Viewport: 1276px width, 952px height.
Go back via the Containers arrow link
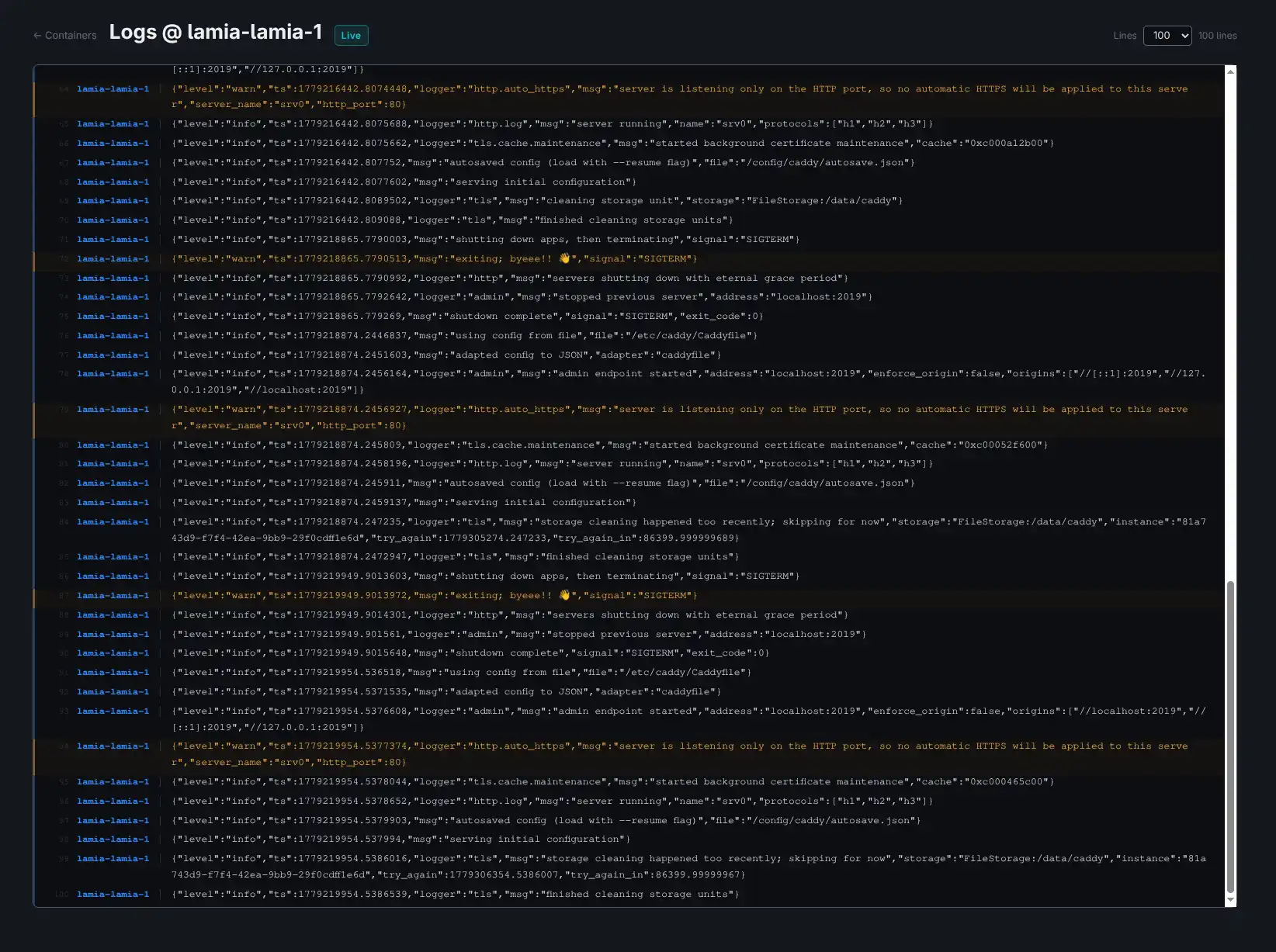click(65, 36)
